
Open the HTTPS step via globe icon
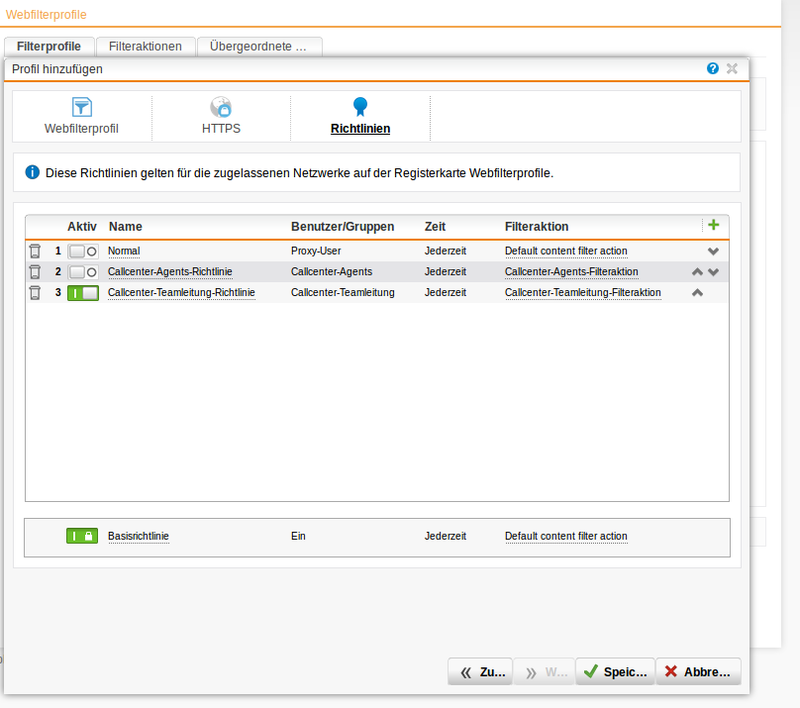coord(220,106)
